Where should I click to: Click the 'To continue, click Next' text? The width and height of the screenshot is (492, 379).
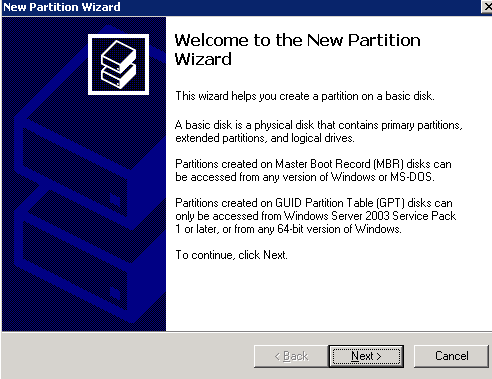pyautogui.click(x=231, y=255)
